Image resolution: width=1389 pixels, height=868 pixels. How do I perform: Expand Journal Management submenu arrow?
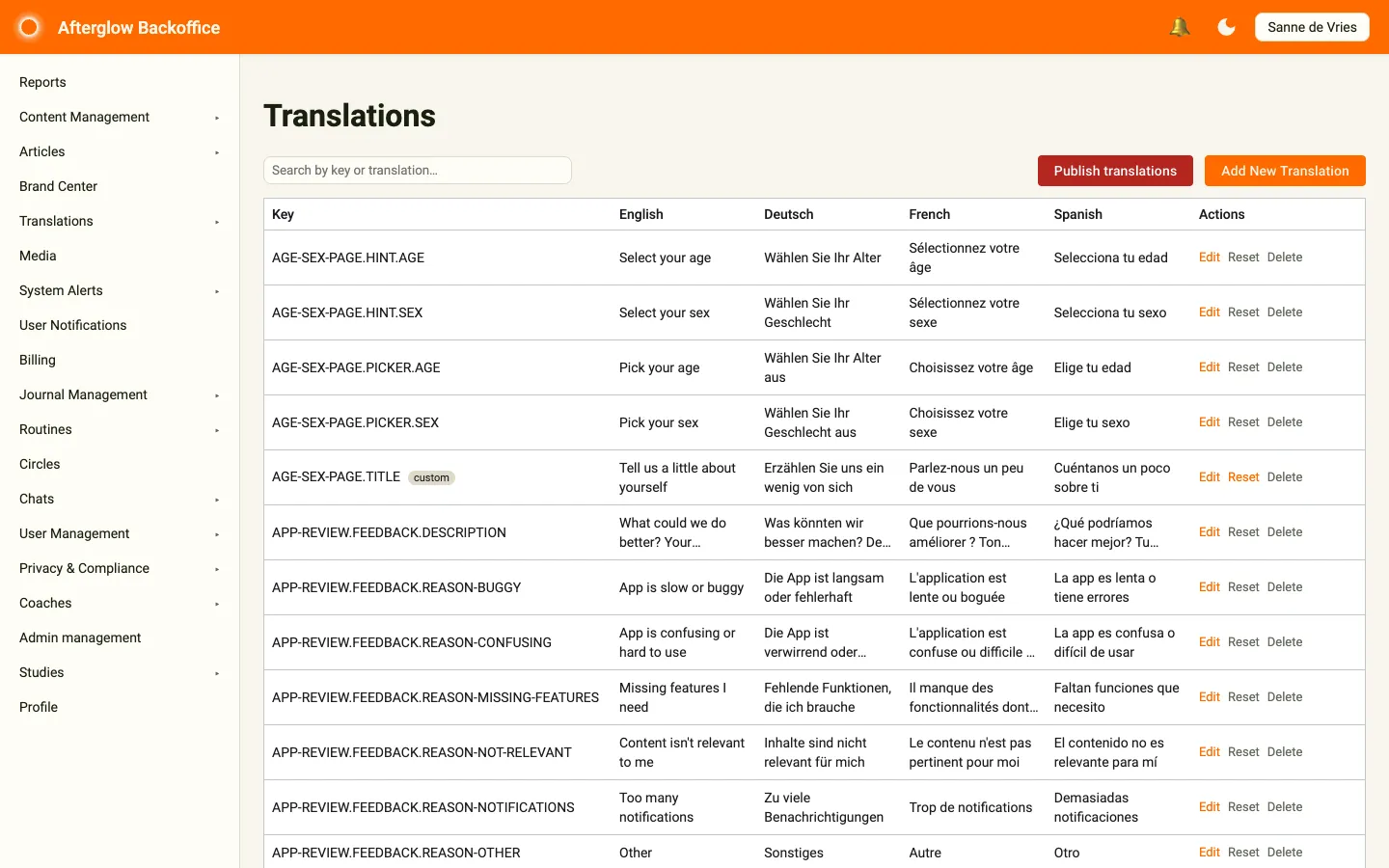(x=217, y=395)
